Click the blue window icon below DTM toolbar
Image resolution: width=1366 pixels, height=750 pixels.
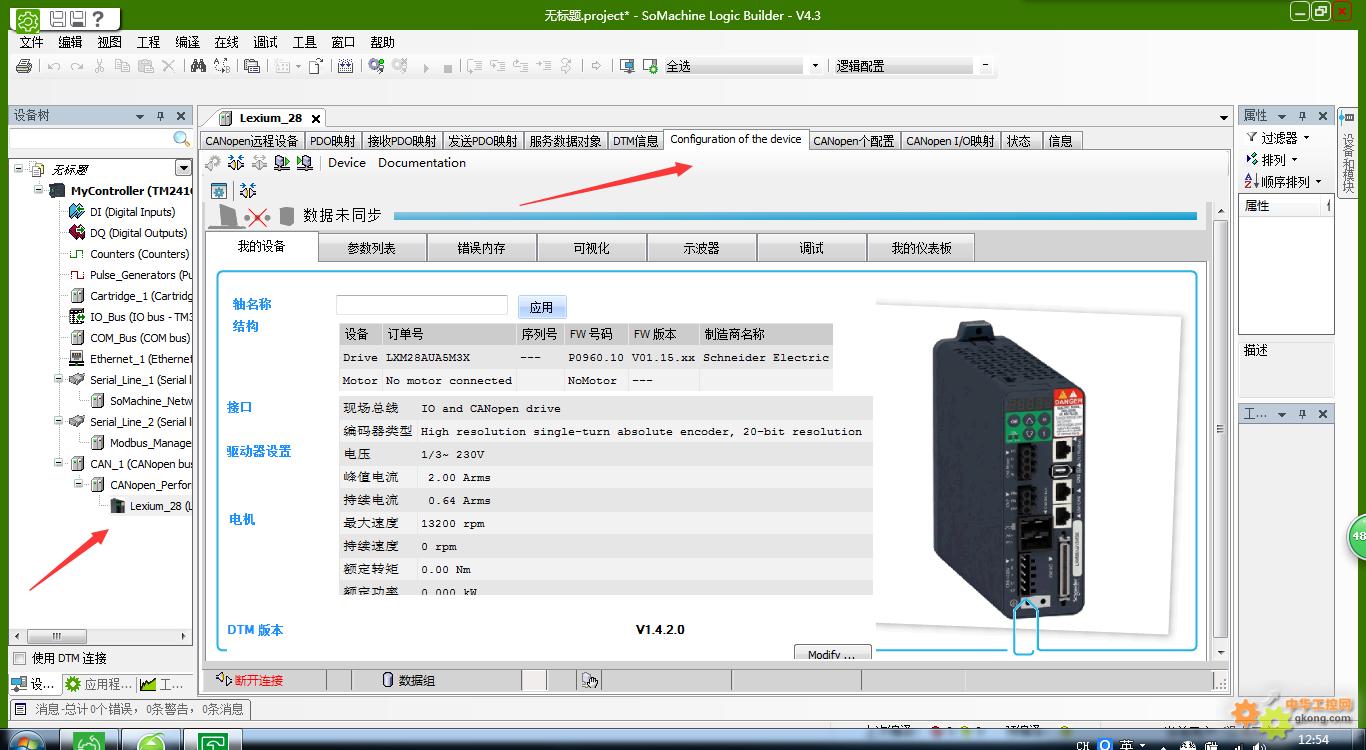tap(219, 190)
